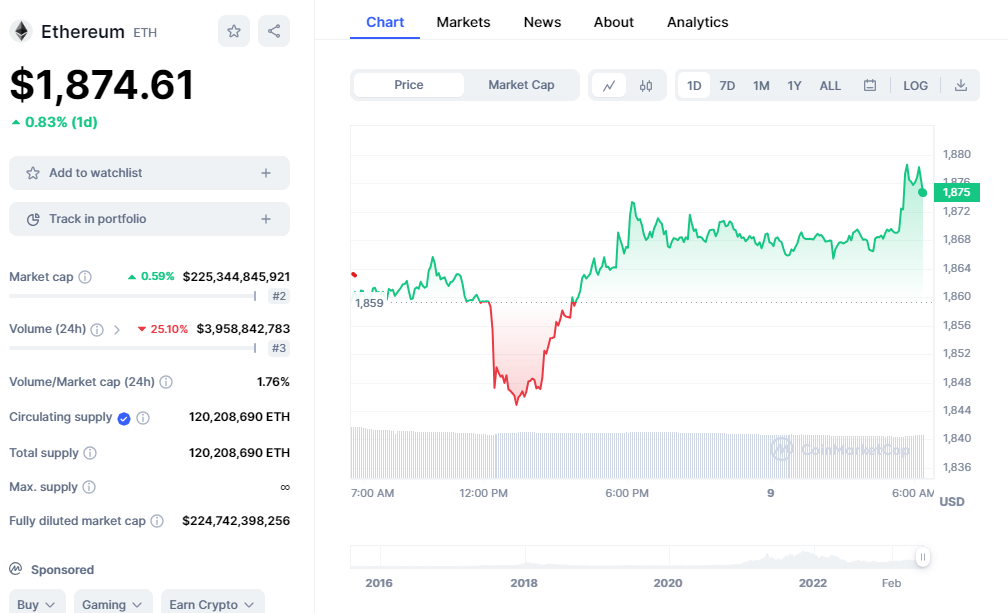Image resolution: width=1008 pixels, height=613 pixels.
Task: Show Max. supply info icon
Action: (89, 487)
